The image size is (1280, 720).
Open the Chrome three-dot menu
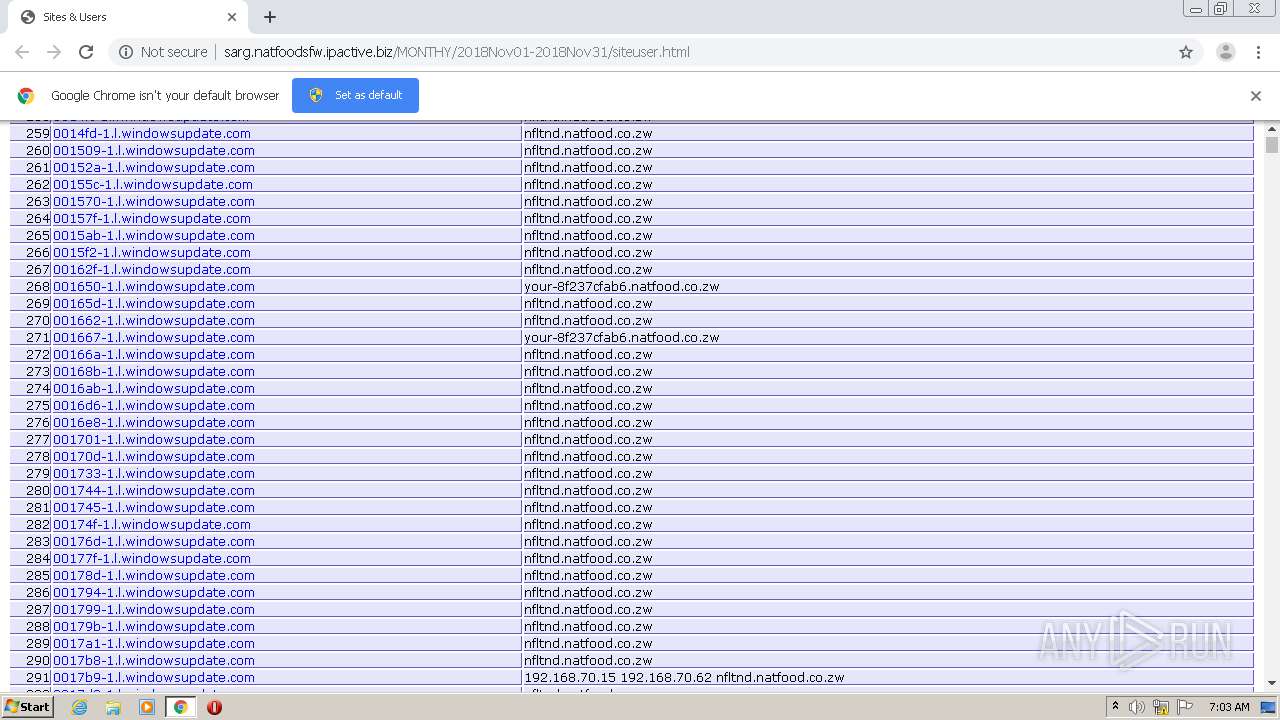pos(1258,52)
